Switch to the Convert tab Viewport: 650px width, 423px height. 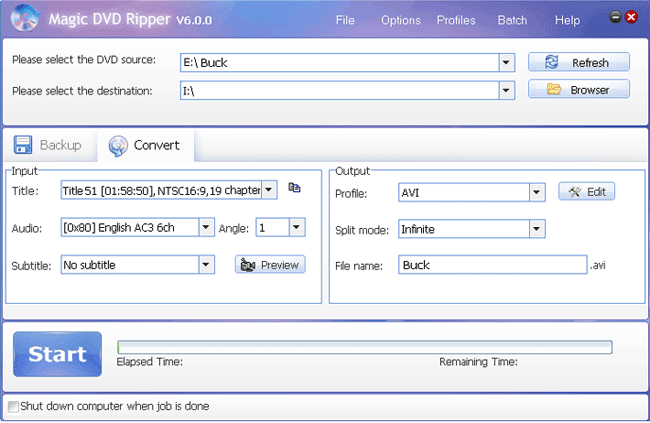146,146
